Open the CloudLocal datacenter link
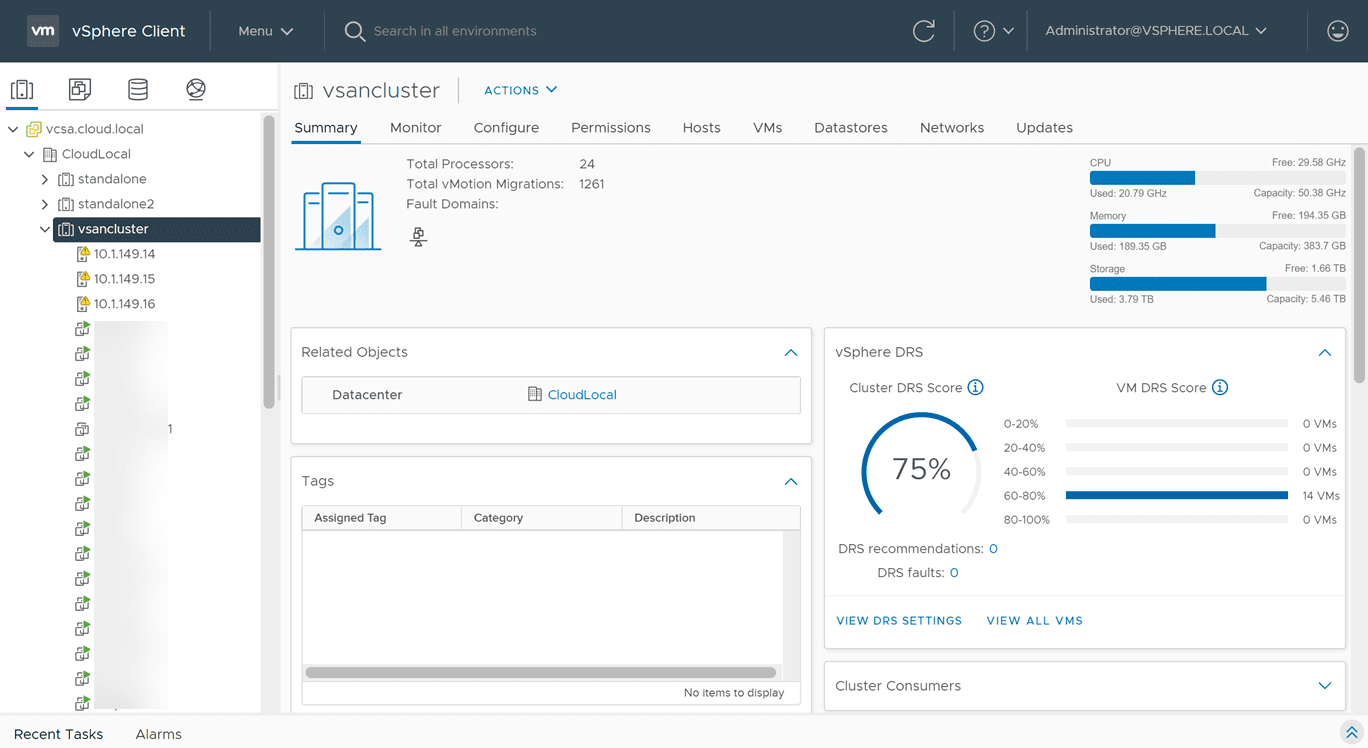This screenshot has width=1368, height=748. (581, 395)
